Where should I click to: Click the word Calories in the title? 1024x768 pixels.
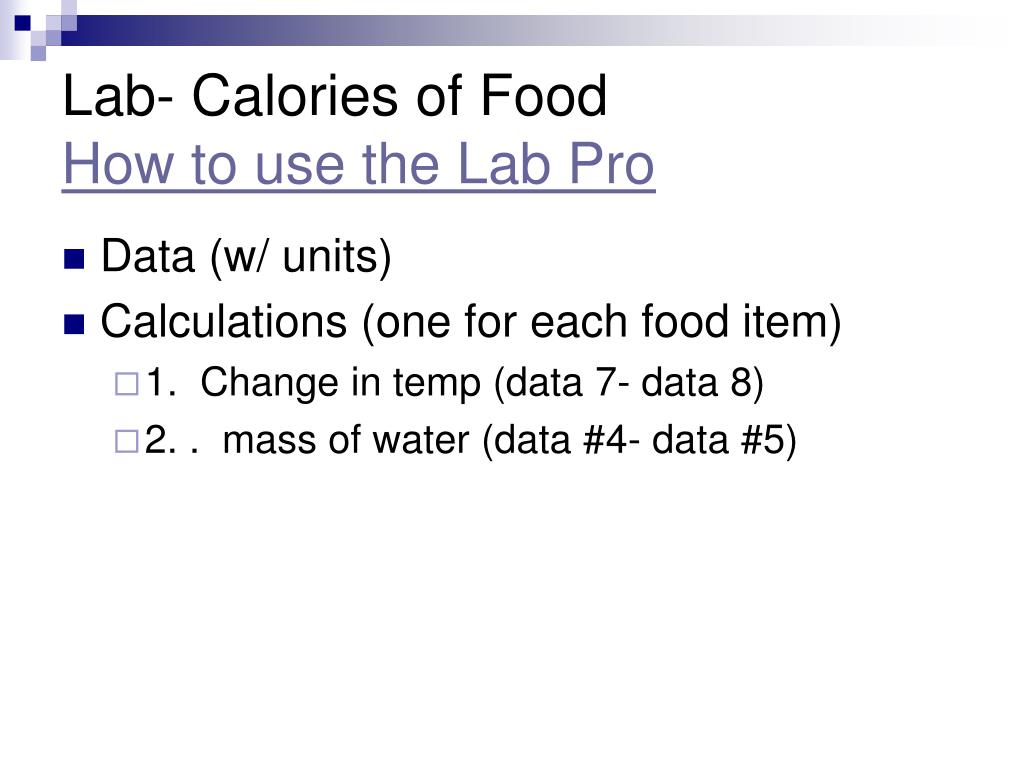coord(295,96)
